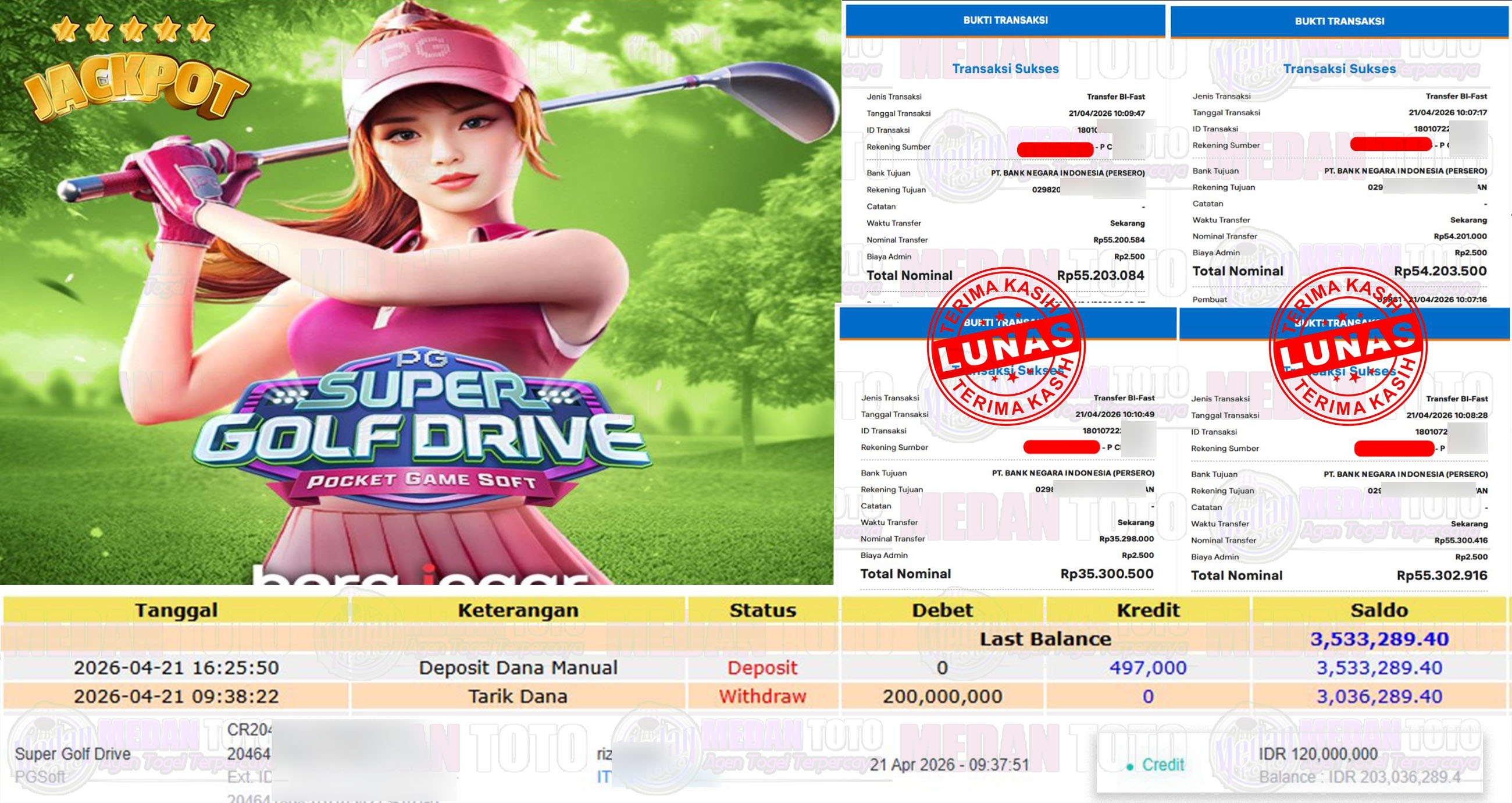The width and height of the screenshot is (1512, 803).
Task: Click the saldo in the Deposit Dana Manual row
Action: [x=1379, y=667]
